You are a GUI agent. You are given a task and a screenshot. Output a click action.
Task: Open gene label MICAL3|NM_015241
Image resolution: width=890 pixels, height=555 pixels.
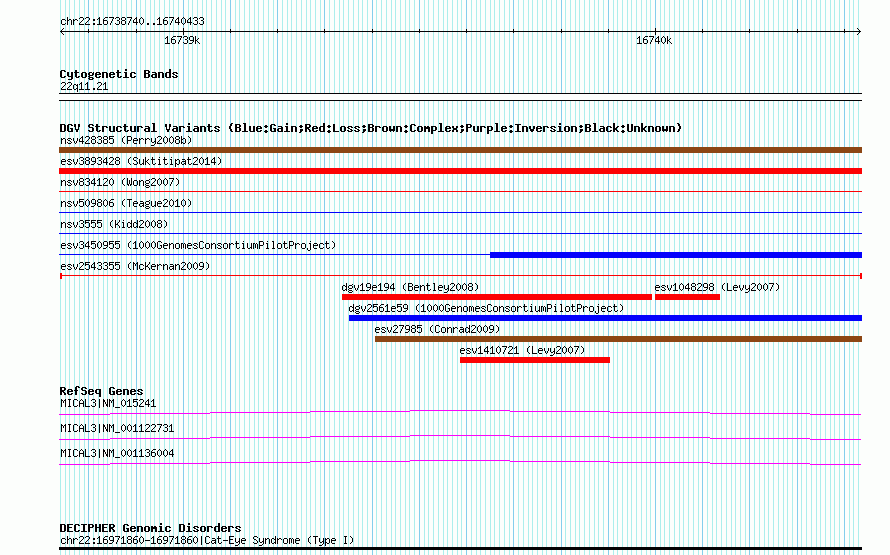coord(108,403)
